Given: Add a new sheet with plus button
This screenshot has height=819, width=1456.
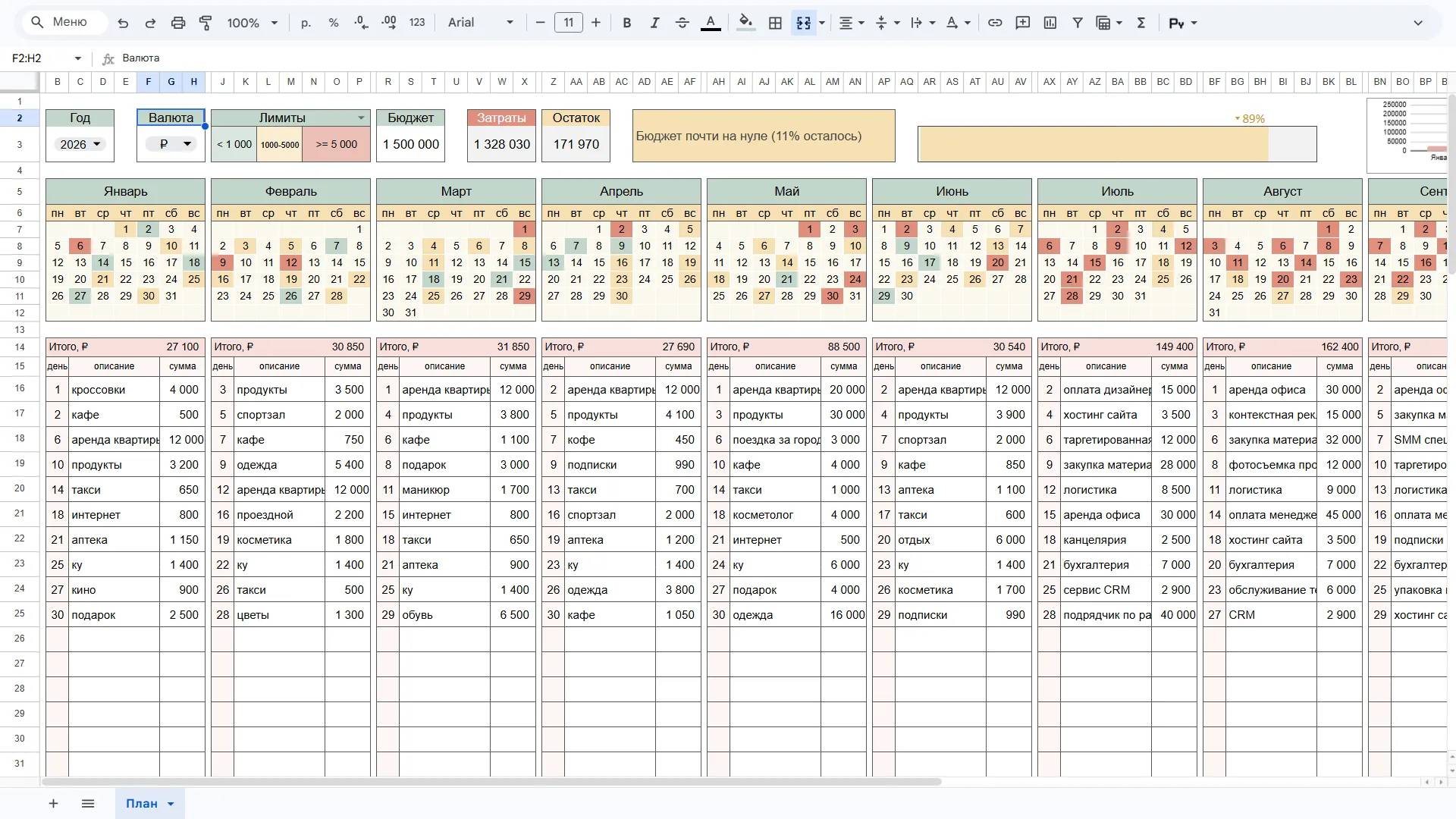Looking at the screenshot, I should [x=53, y=804].
